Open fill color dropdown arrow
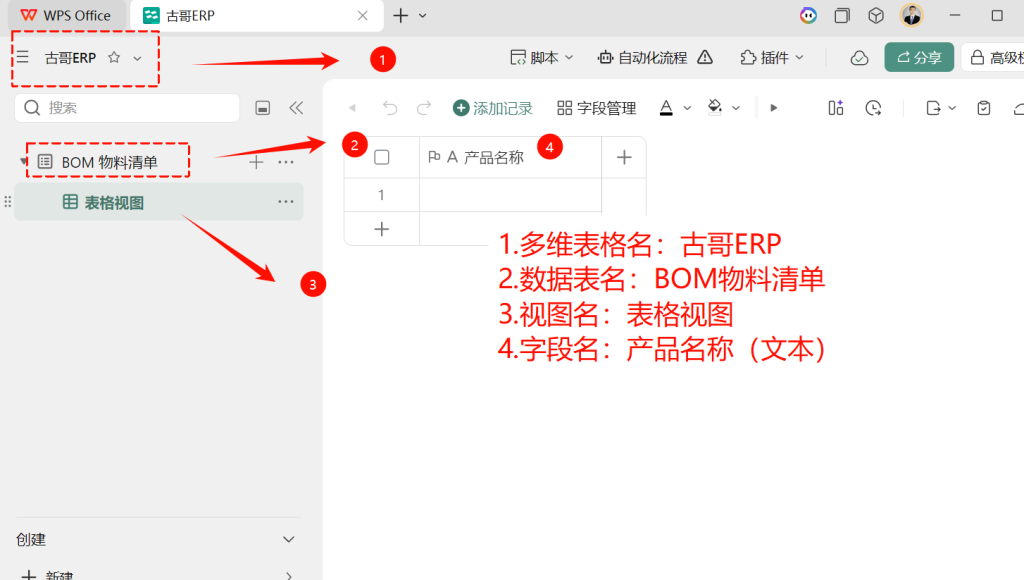1024x580 pixels. 736,108
